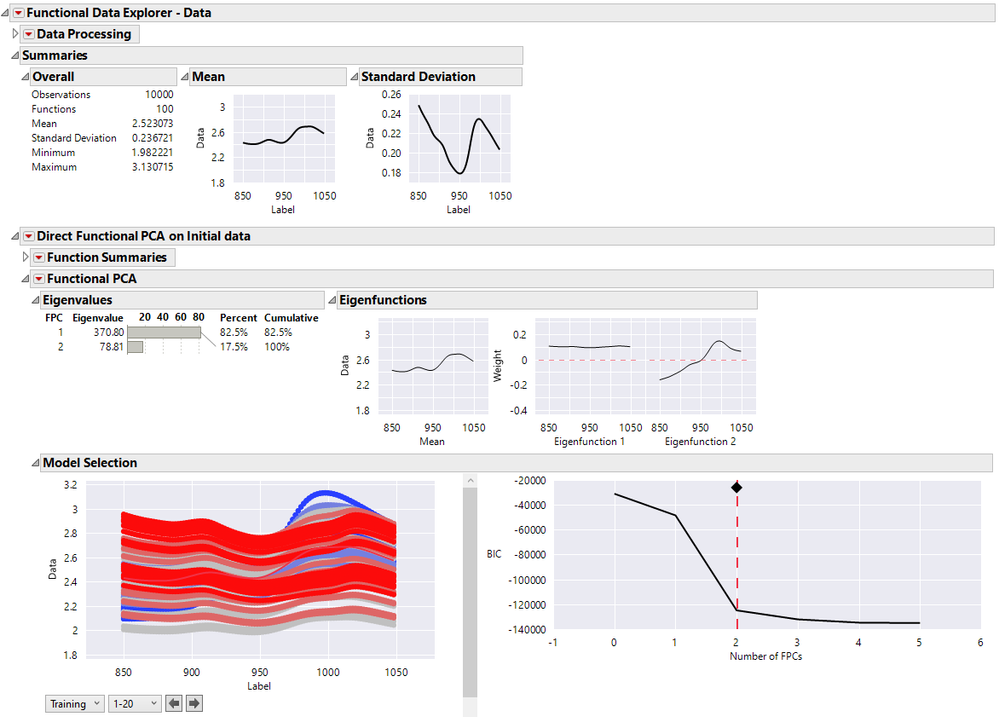This screenshot has height=717, width=999.
Task: Open Functional PCA red triangle menu
Action: pyautogui.click(x=39, y=279)
